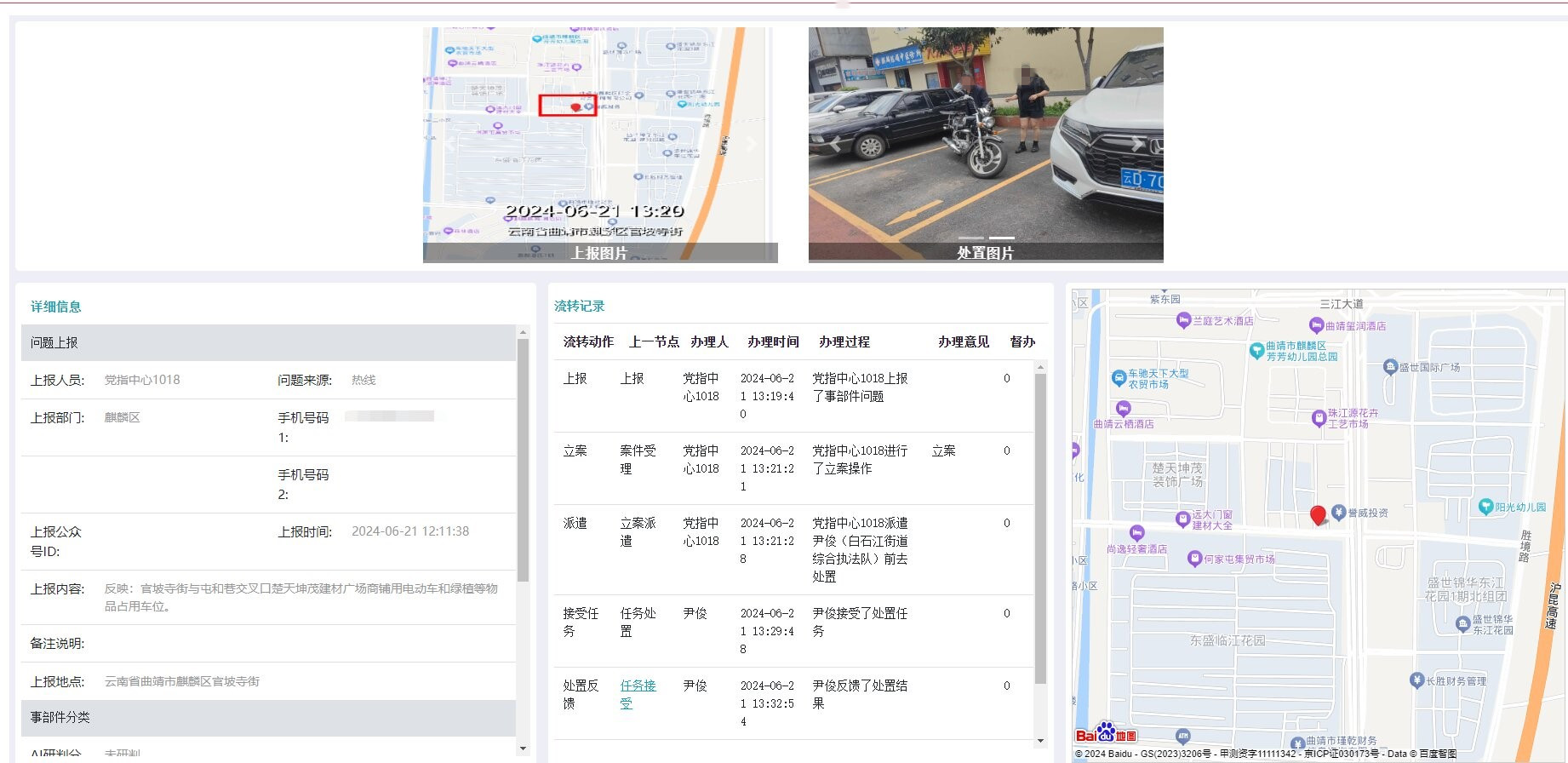This screenshot has width=1568, height=763.
Task: Click the 阳光幼儿园 map icon
Action: [1485, 507]
